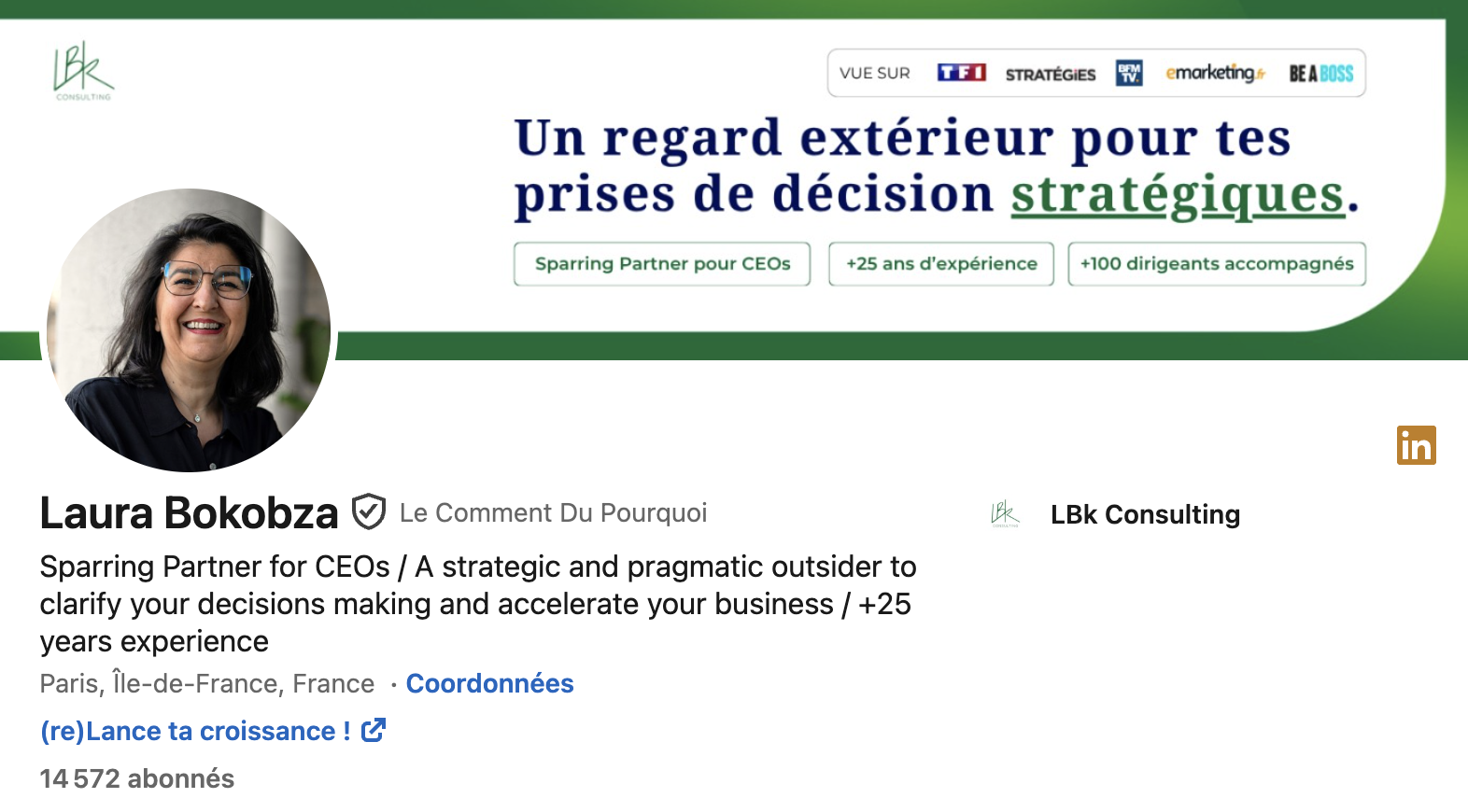This screenshot has height=812, width=1468.
Task: Open Laura Bokobza's profile photo
Action: (x=189, y=330)
